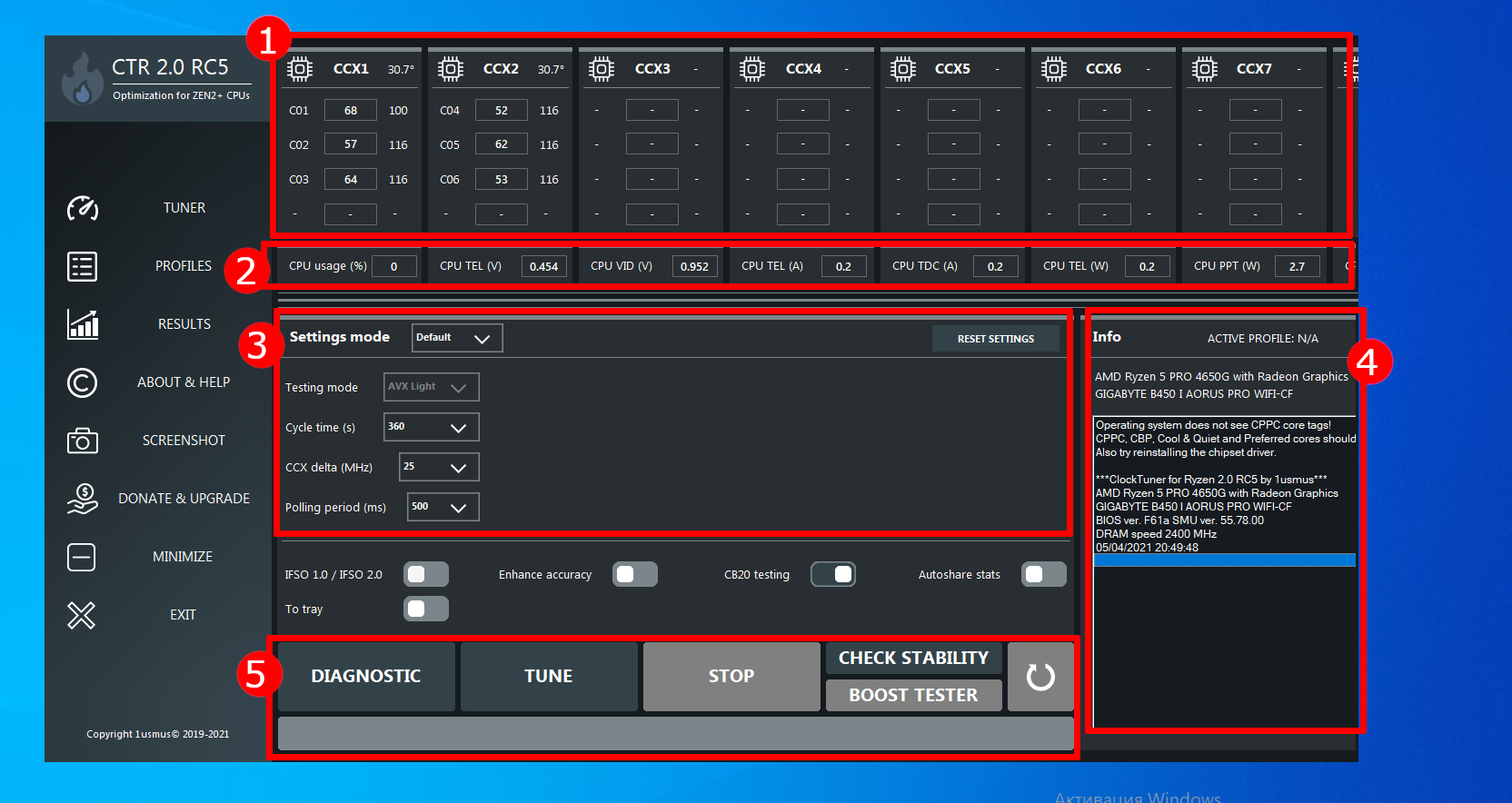Open the RESULTS section

click(184, 324)
